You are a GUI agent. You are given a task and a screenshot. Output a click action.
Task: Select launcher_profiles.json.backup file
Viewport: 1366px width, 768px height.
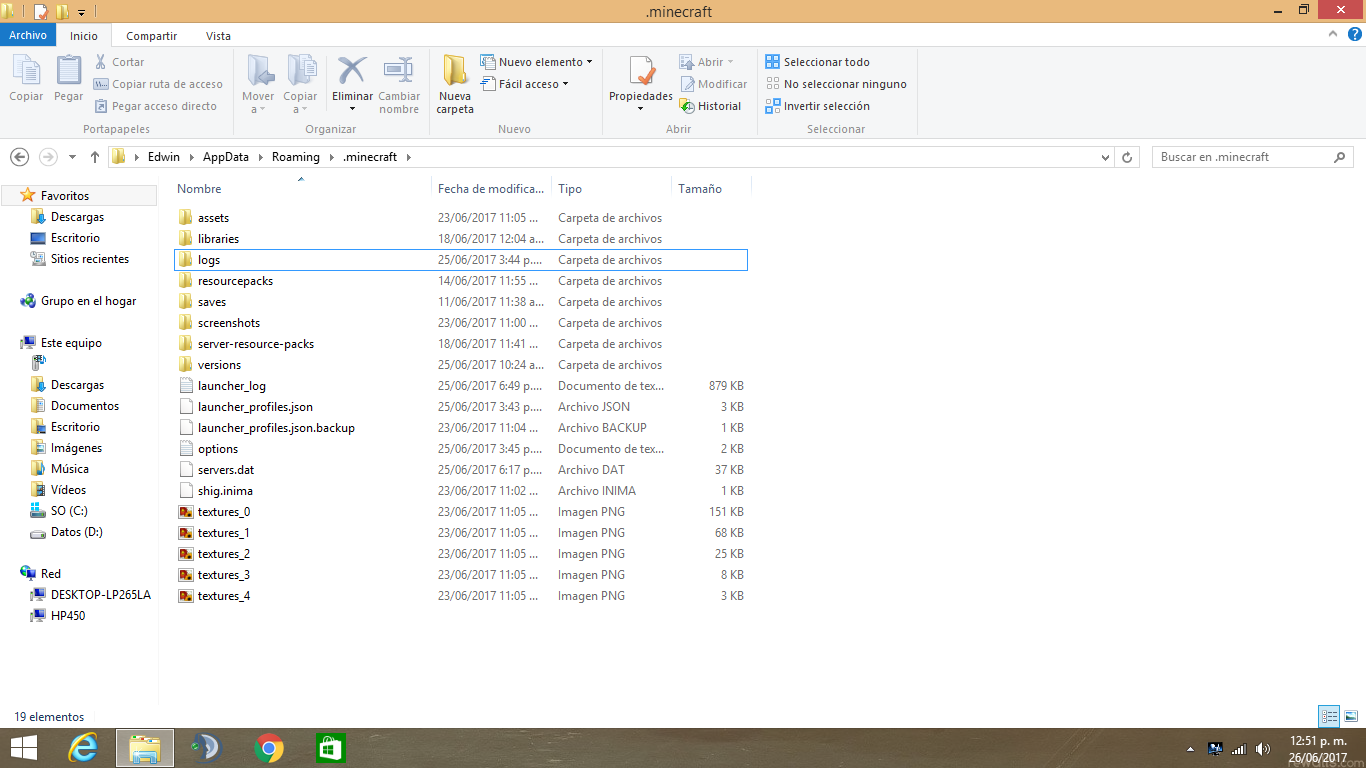point(460,427)
